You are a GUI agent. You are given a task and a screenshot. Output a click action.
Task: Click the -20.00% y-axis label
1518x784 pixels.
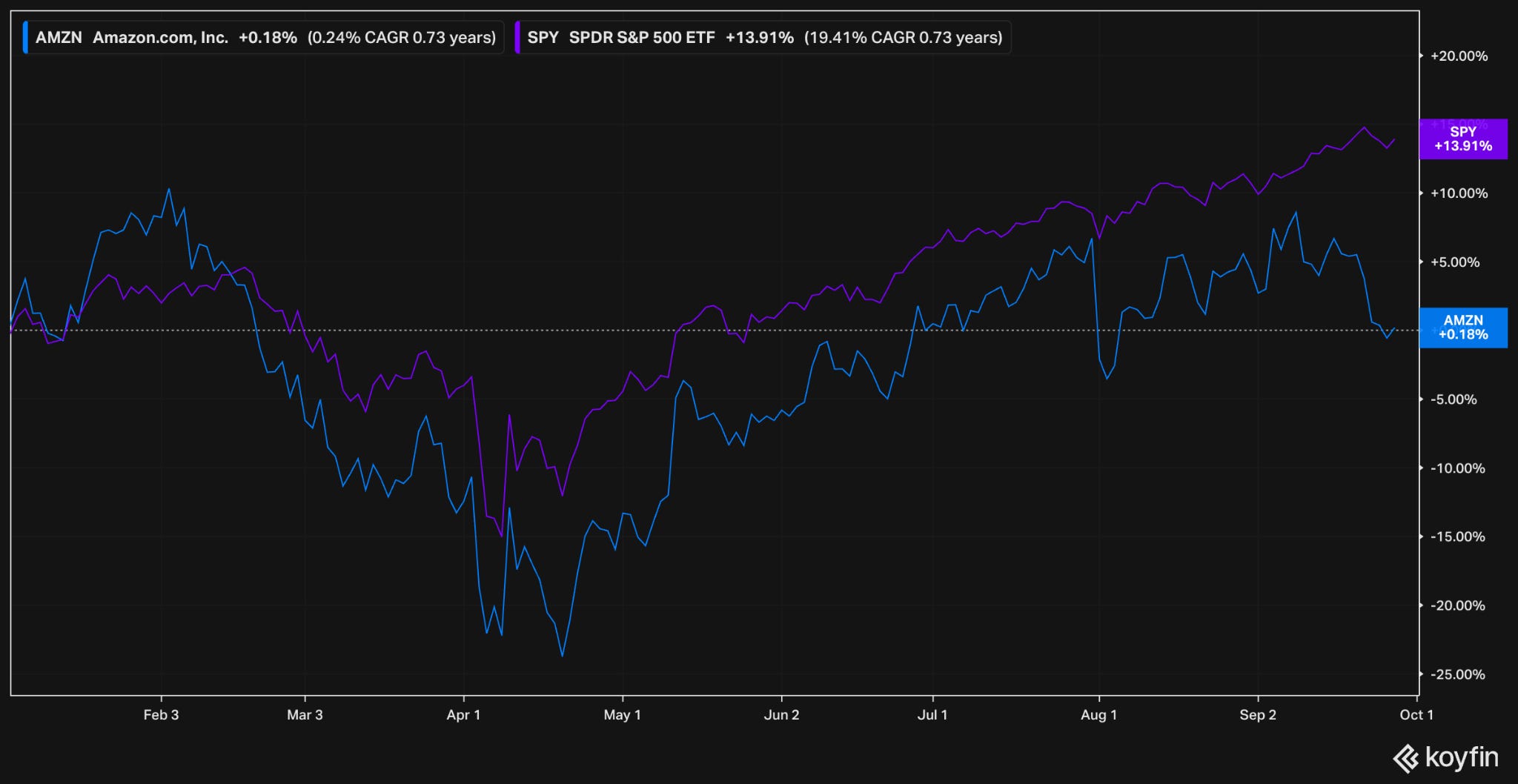pos(1457,605)
